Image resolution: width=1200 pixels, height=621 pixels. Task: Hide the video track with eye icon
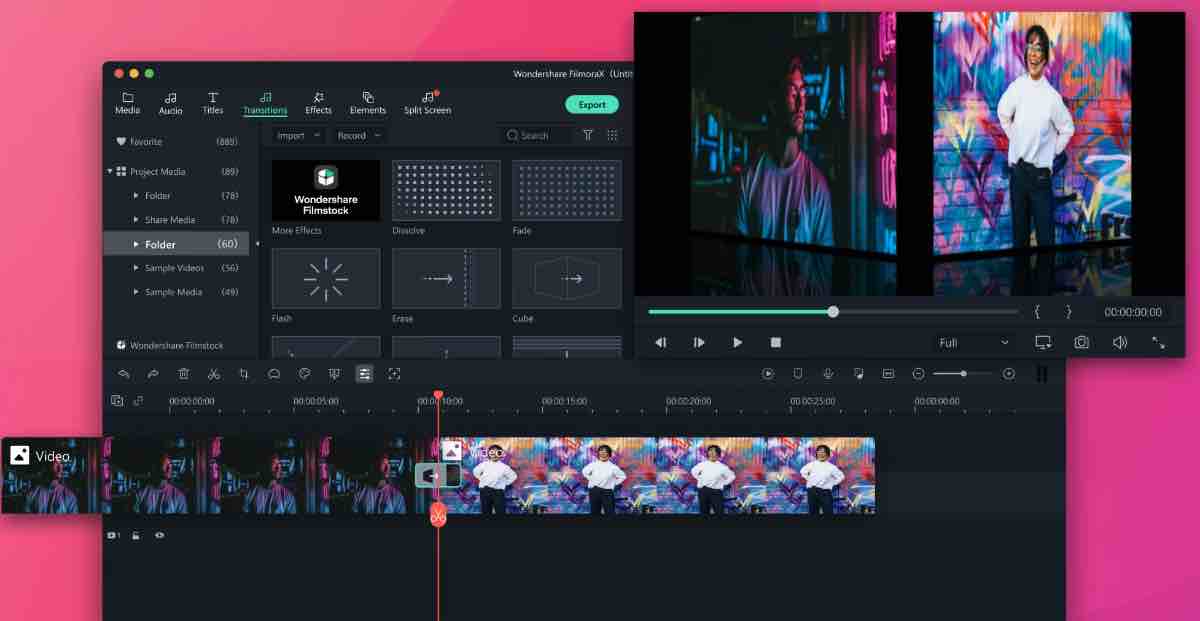[x=159, y=535]
